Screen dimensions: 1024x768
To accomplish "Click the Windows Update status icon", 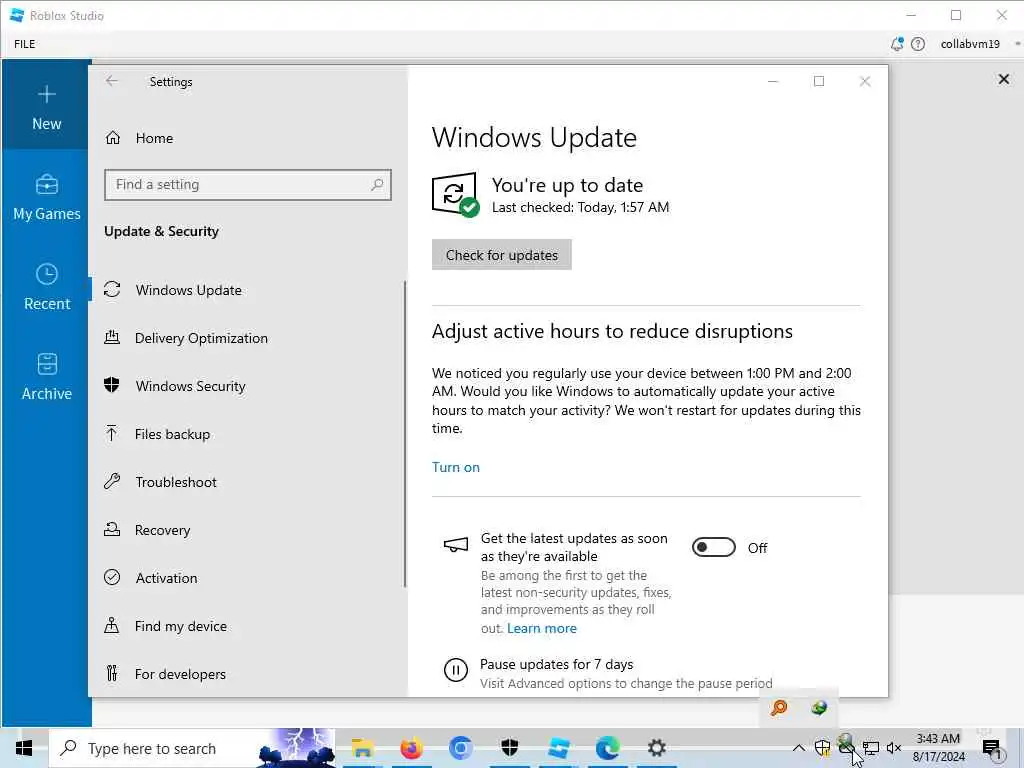I will click(455, 194).
